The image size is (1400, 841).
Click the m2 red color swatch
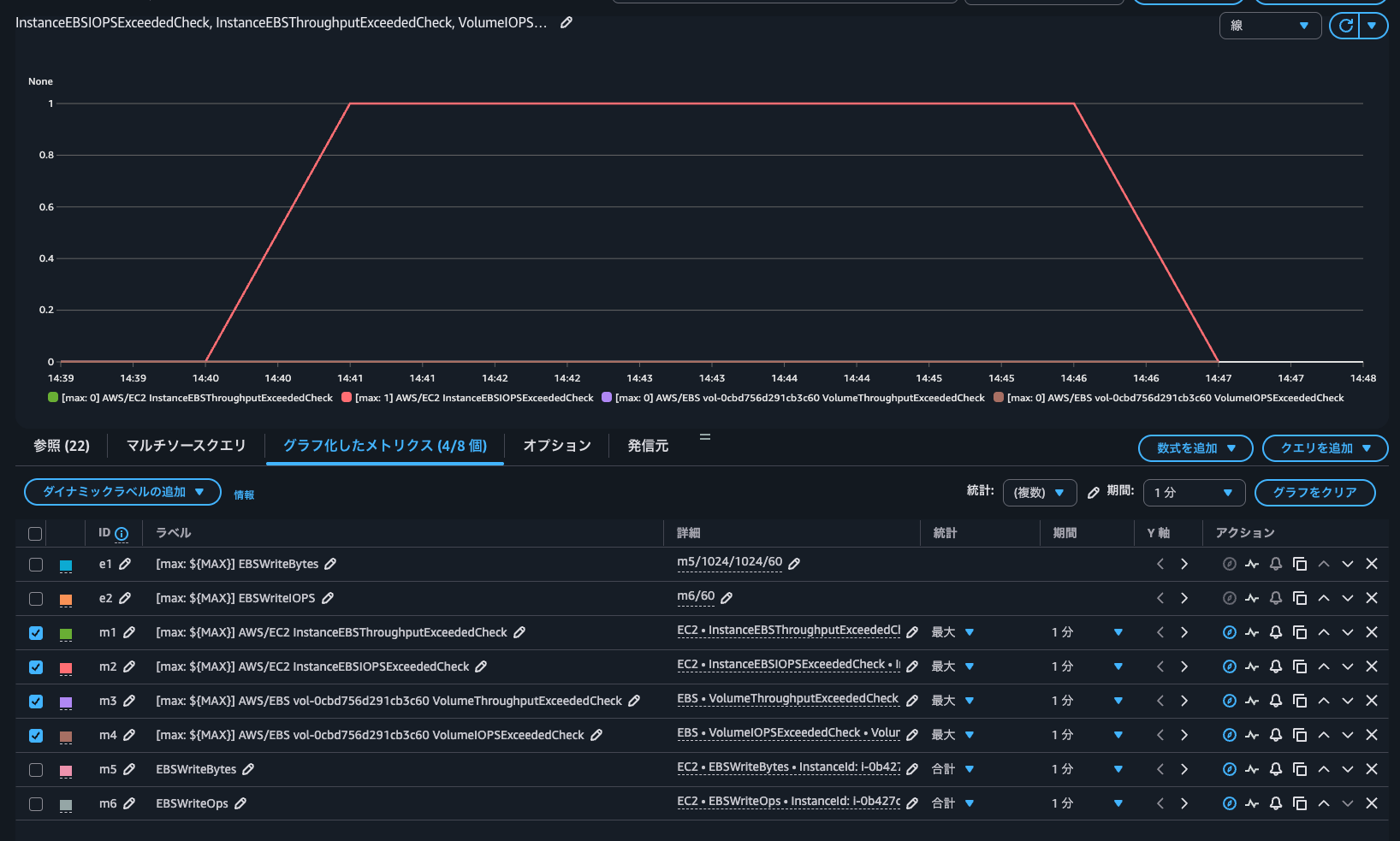66,667
